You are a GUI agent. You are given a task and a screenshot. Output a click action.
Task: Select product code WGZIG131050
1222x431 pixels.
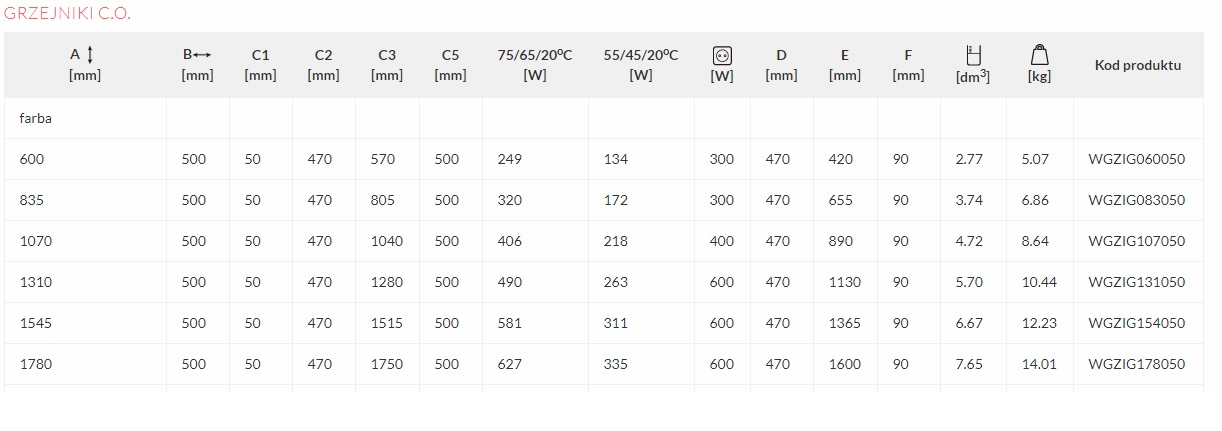[1137, 282]
